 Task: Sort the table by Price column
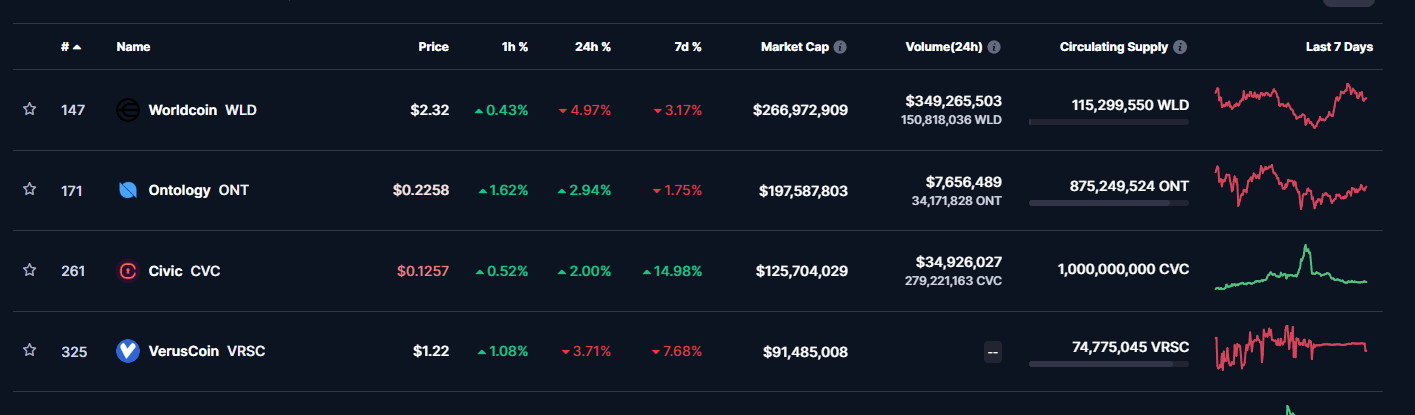[x=433, y=47]
